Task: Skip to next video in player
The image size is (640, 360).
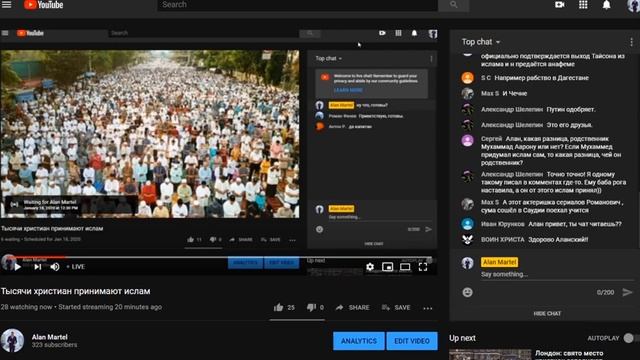Action: pyautogui.click(x=38, y=267)
